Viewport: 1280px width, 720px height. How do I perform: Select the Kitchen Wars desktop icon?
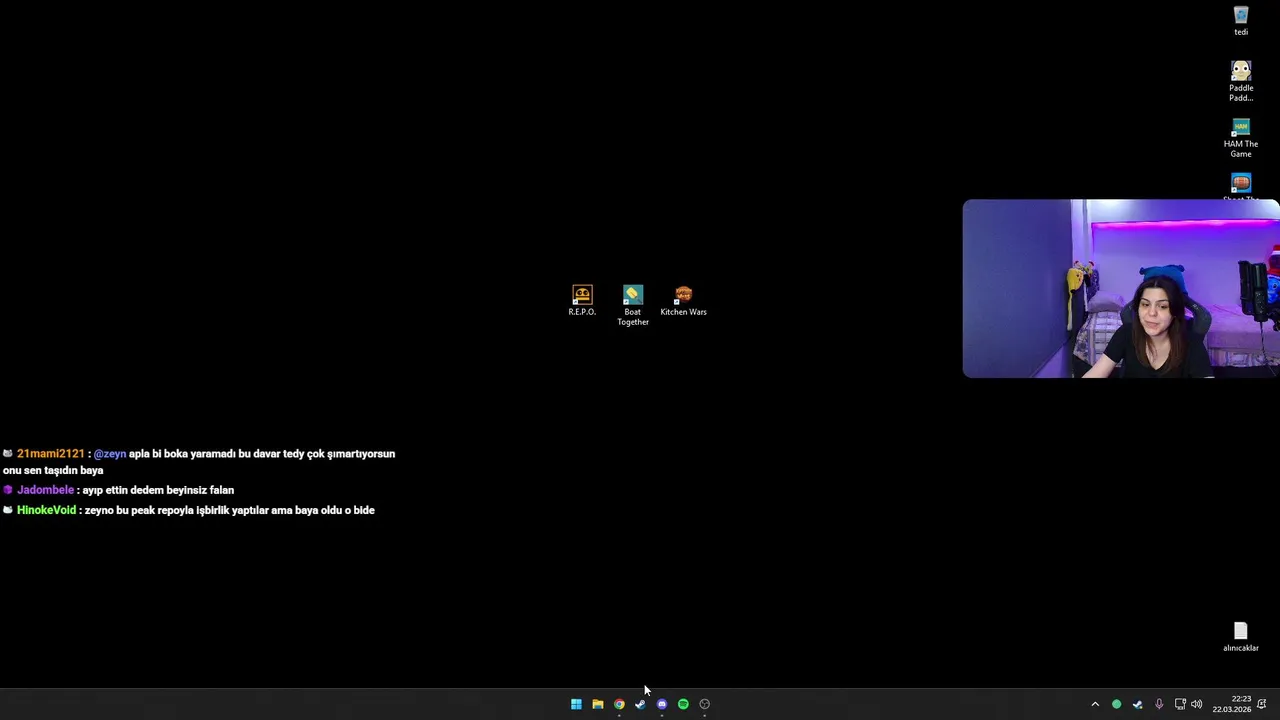pyautogui.click(x=683, y=300)
